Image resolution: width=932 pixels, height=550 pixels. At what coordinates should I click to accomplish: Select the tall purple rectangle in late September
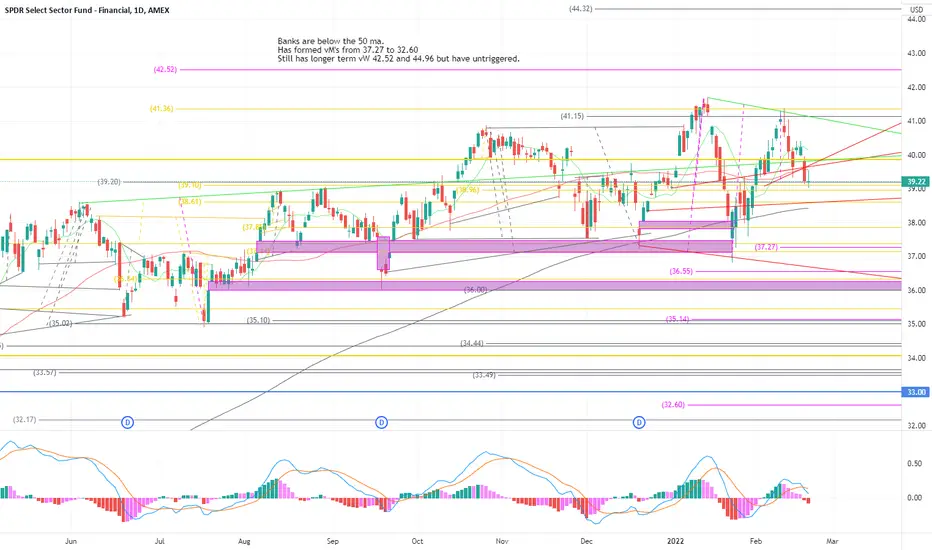tap(383, 253)
